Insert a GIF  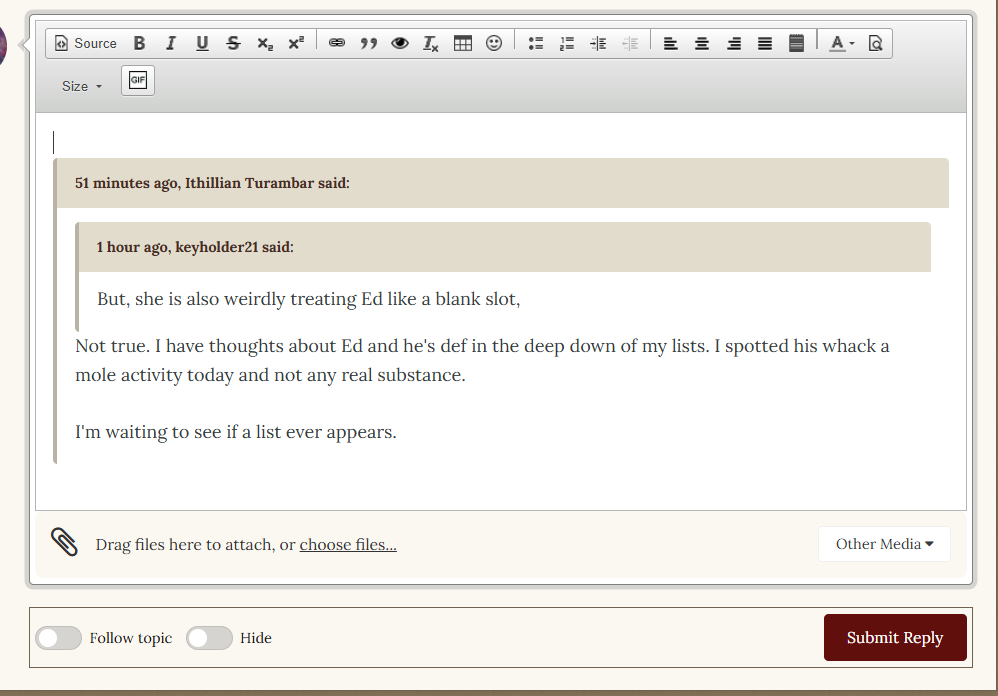pos(138,81)
